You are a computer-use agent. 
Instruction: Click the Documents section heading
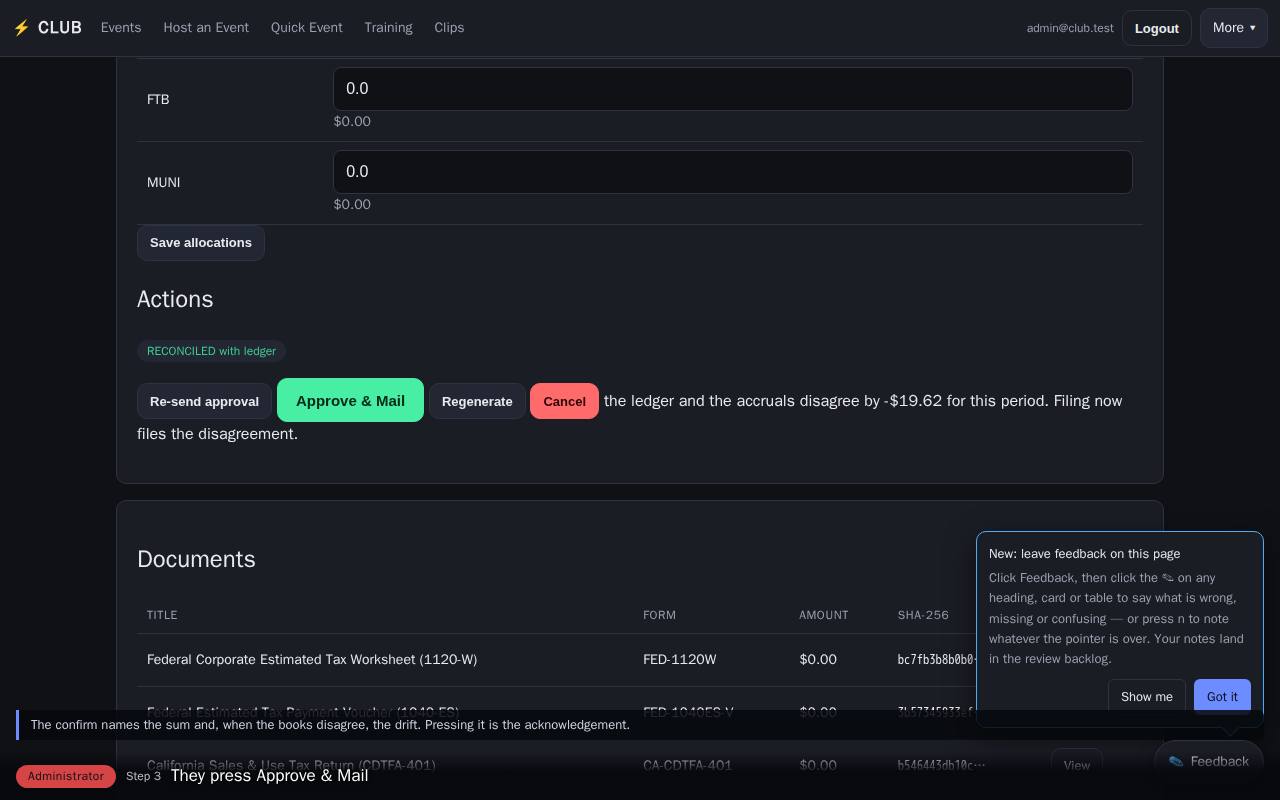click(x=196, y=559)
